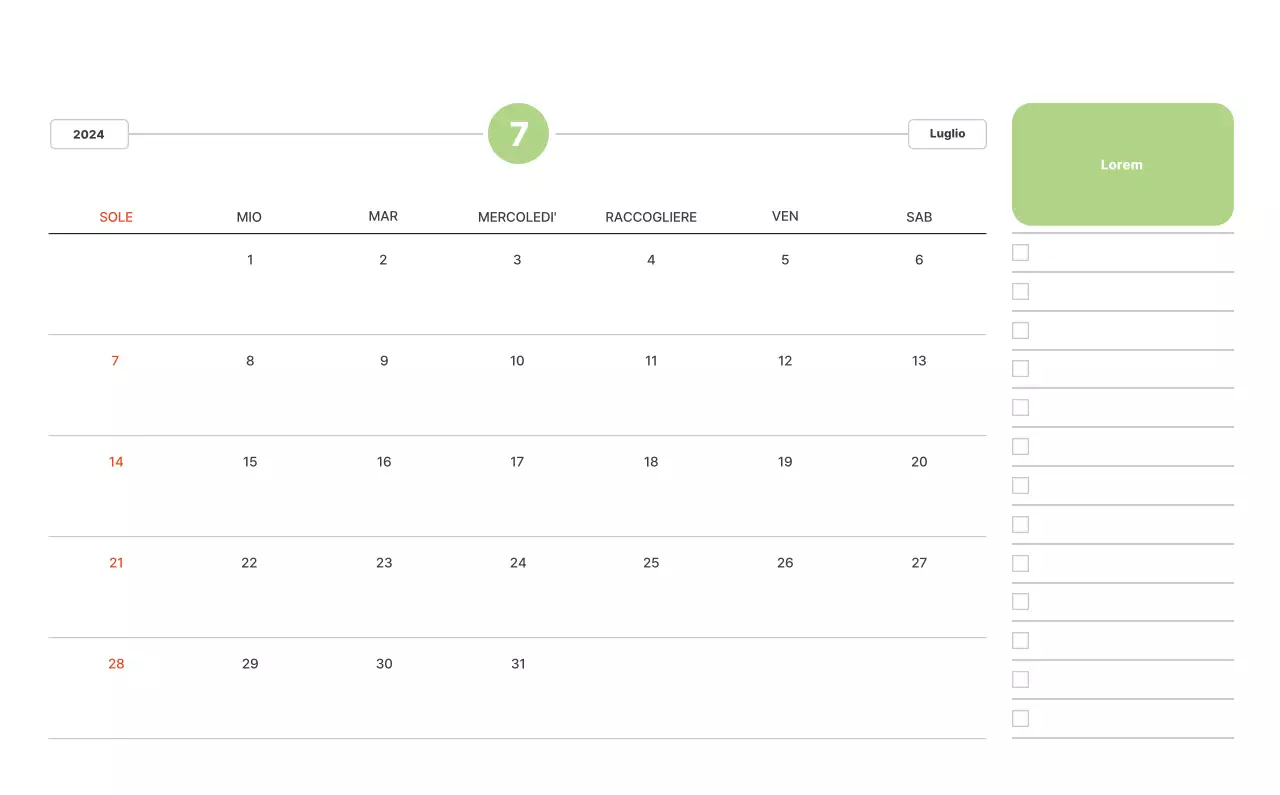Click the green Lorem header box
Image resolution: width=1280 pixels, height=795 pixels.
1122,164
